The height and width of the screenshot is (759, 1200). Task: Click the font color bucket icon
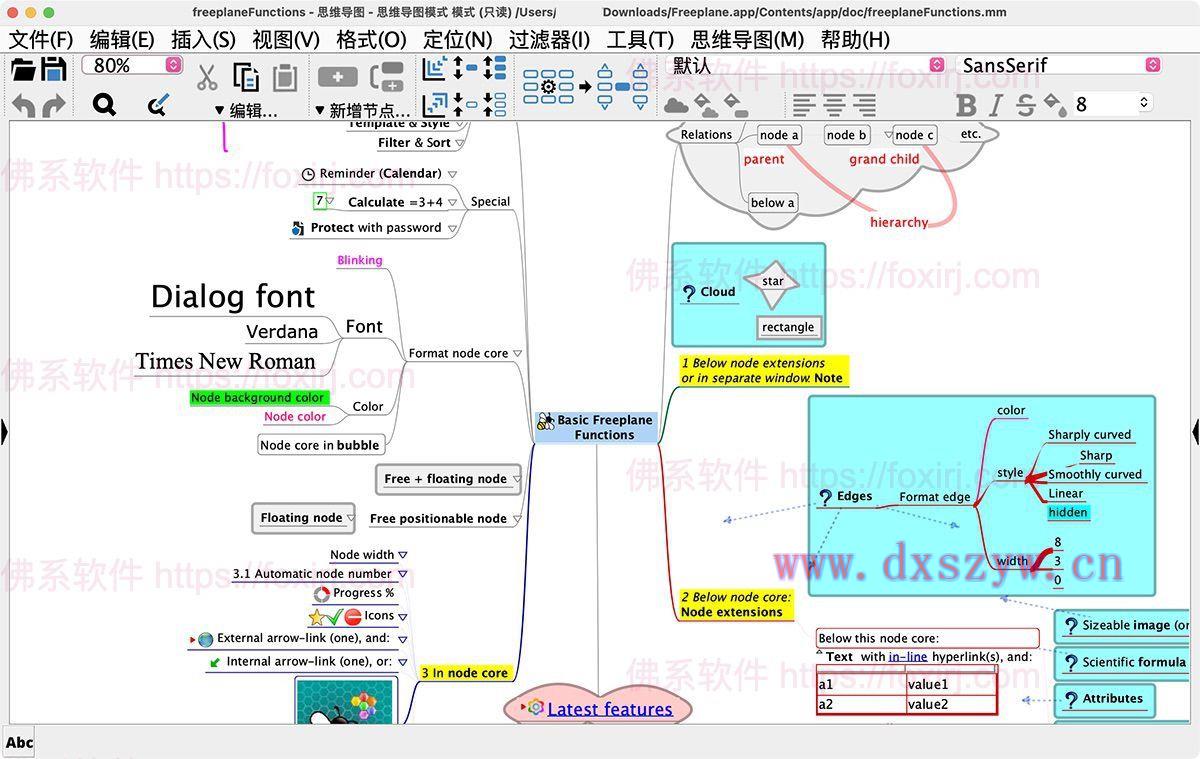pos(1054,104)
